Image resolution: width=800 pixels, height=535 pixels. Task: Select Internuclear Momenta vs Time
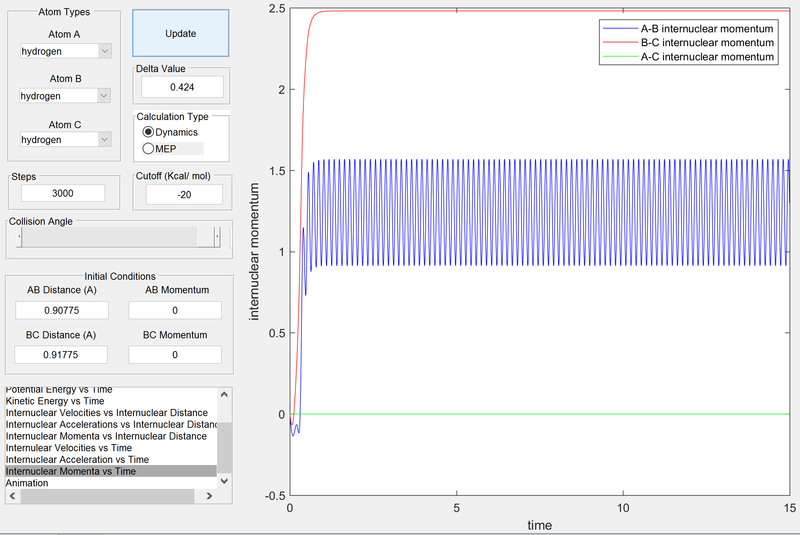(111, 471)
